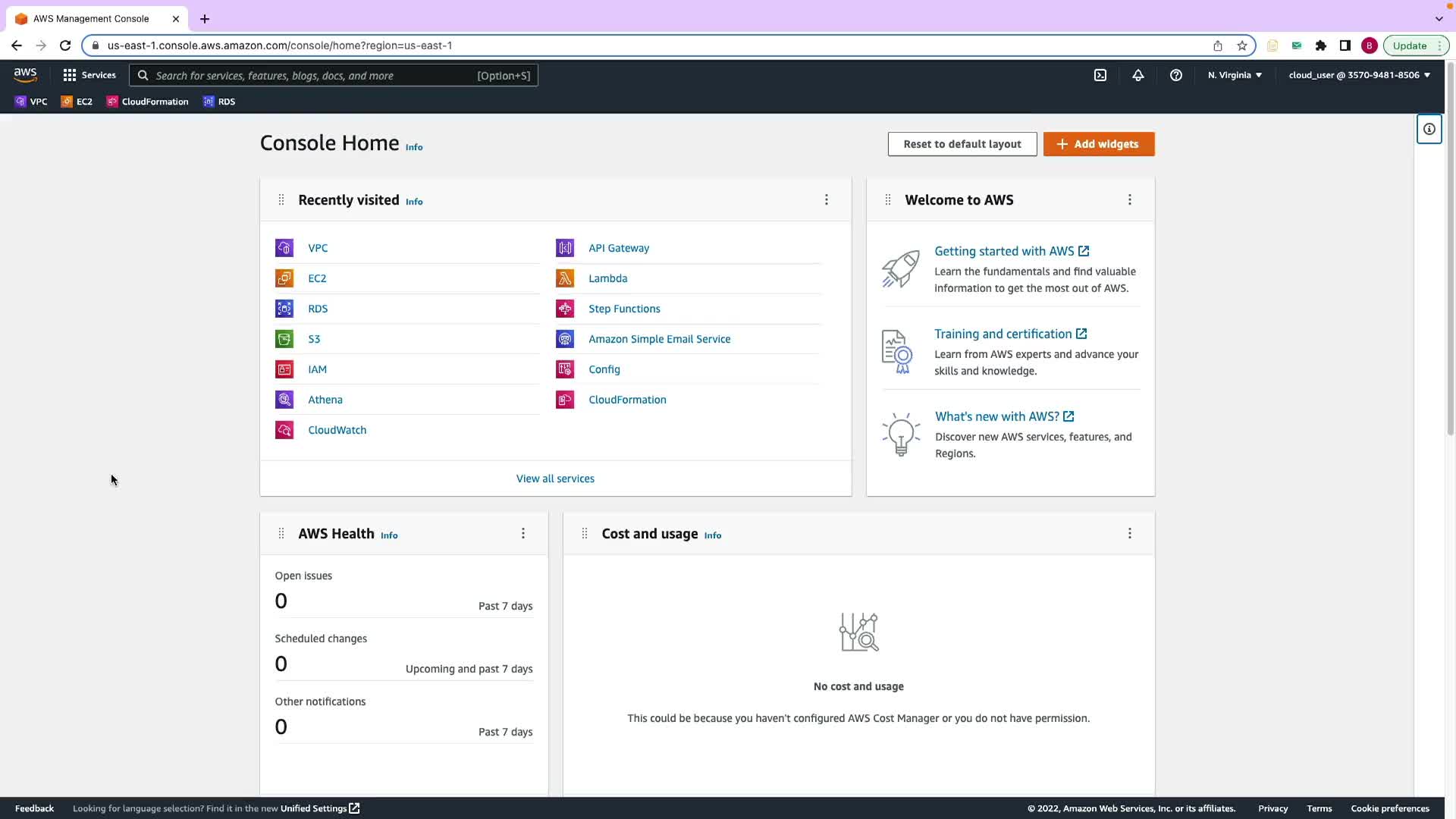Click the bookmark star in the address bar
The width and height of the screenshot is (1456, 819).
pyautogui.click(x=1242, y=45)
